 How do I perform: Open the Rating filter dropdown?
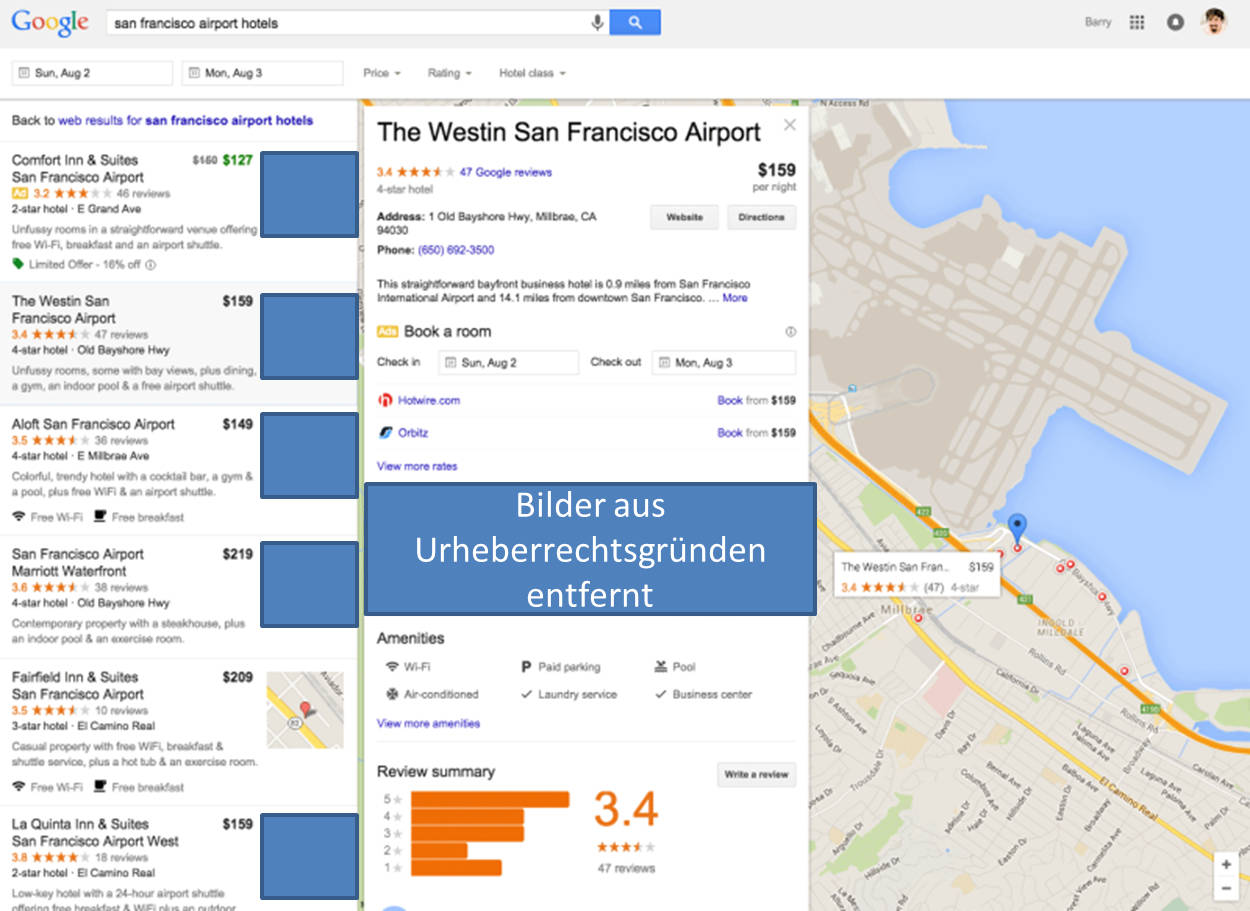(449, 72)
